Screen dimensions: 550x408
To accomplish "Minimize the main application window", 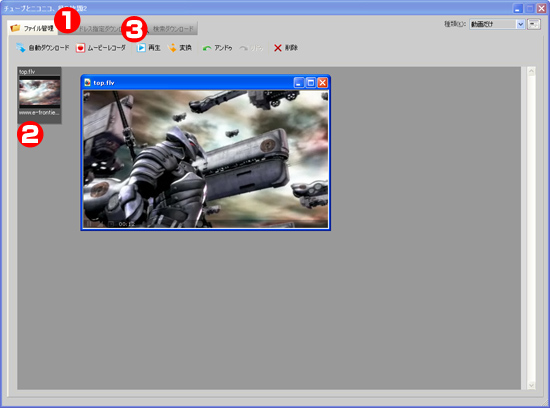I will click(518, 9).
